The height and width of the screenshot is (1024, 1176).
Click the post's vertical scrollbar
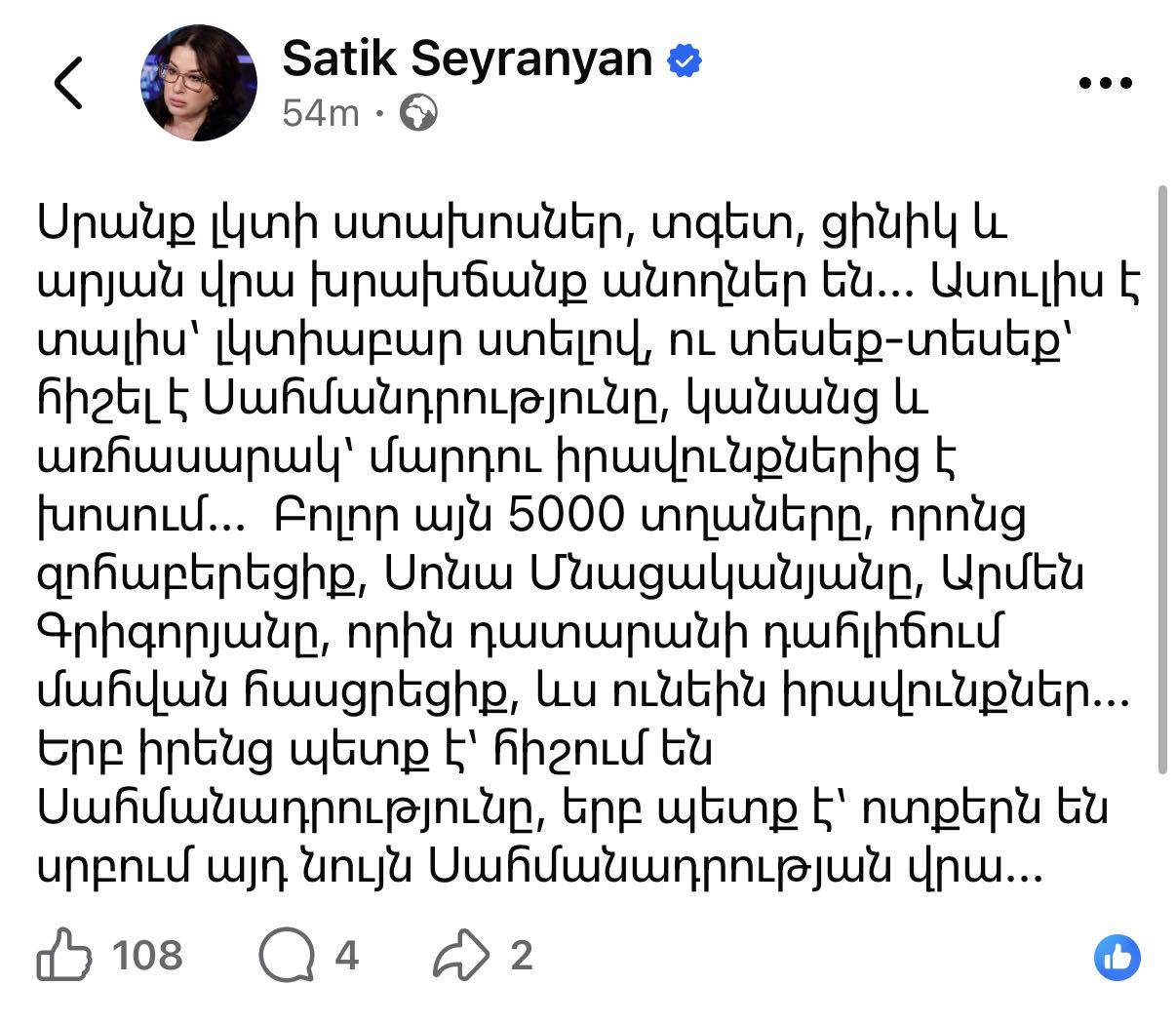[x=1161, y=478]
